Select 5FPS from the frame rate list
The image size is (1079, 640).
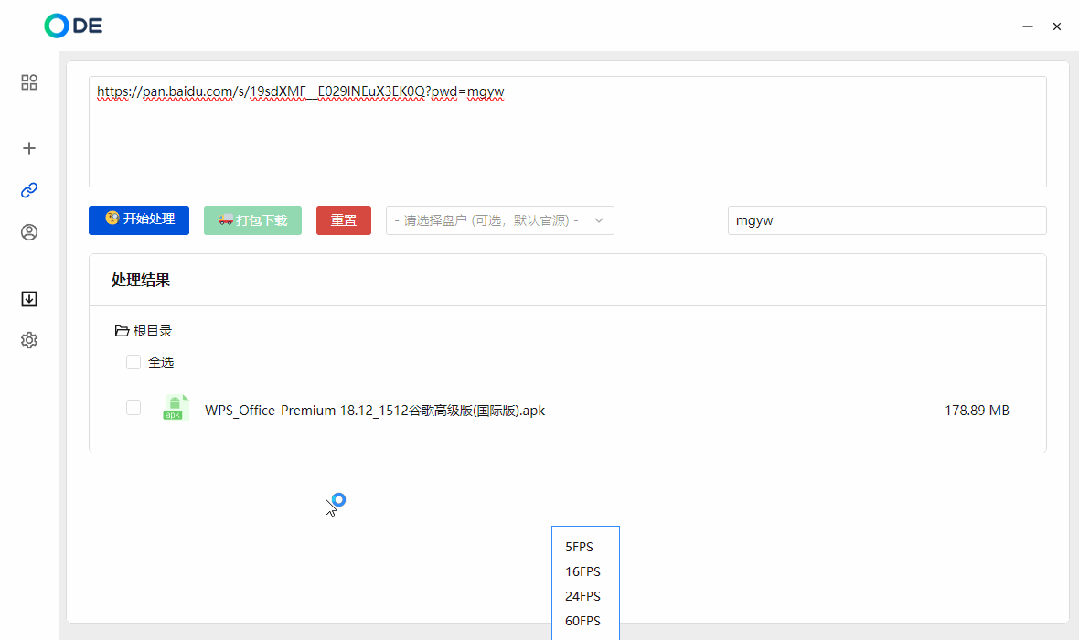(x=579, y=546)
